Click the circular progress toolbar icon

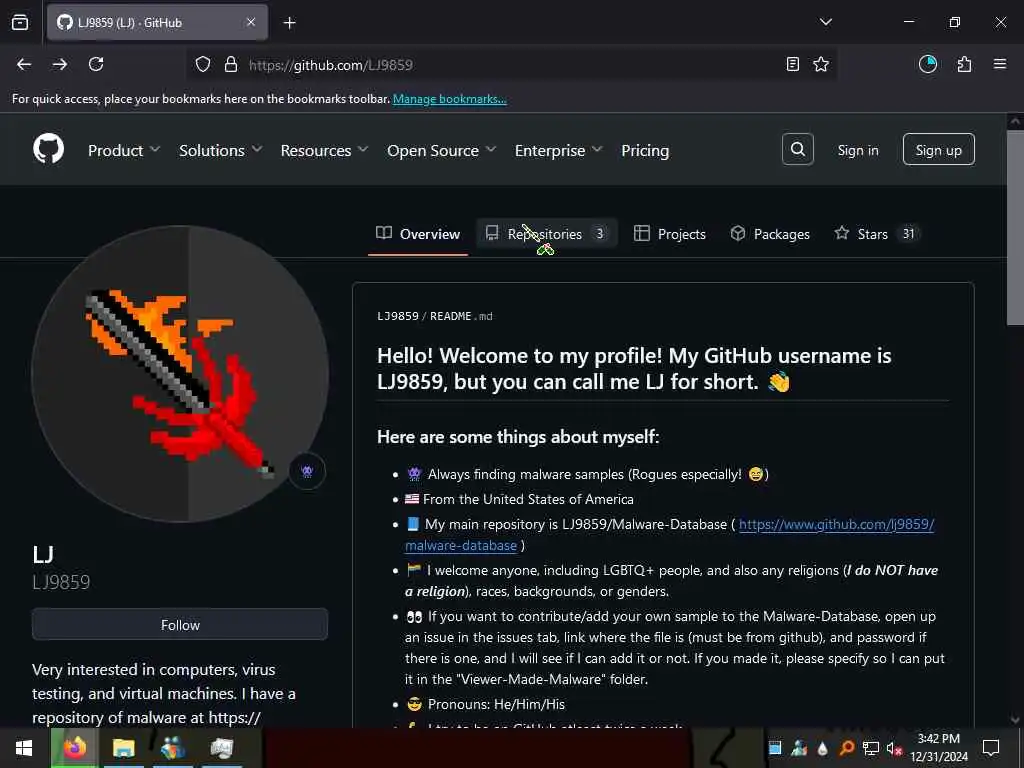pos(927,64)
